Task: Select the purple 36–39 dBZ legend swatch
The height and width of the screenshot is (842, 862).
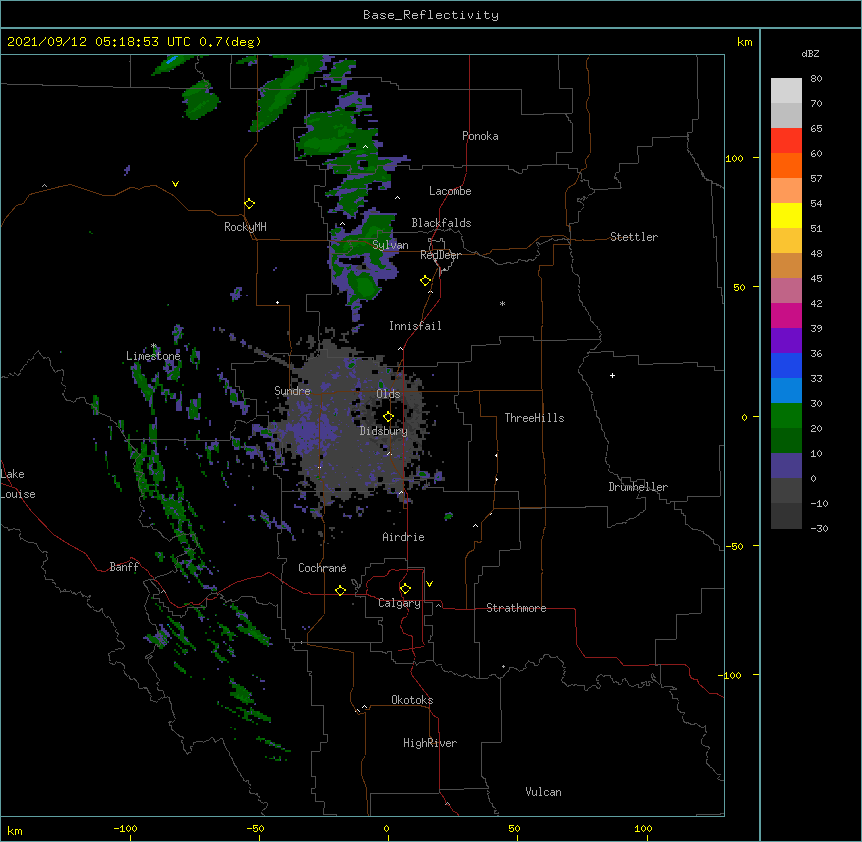Action: (786, 341)
